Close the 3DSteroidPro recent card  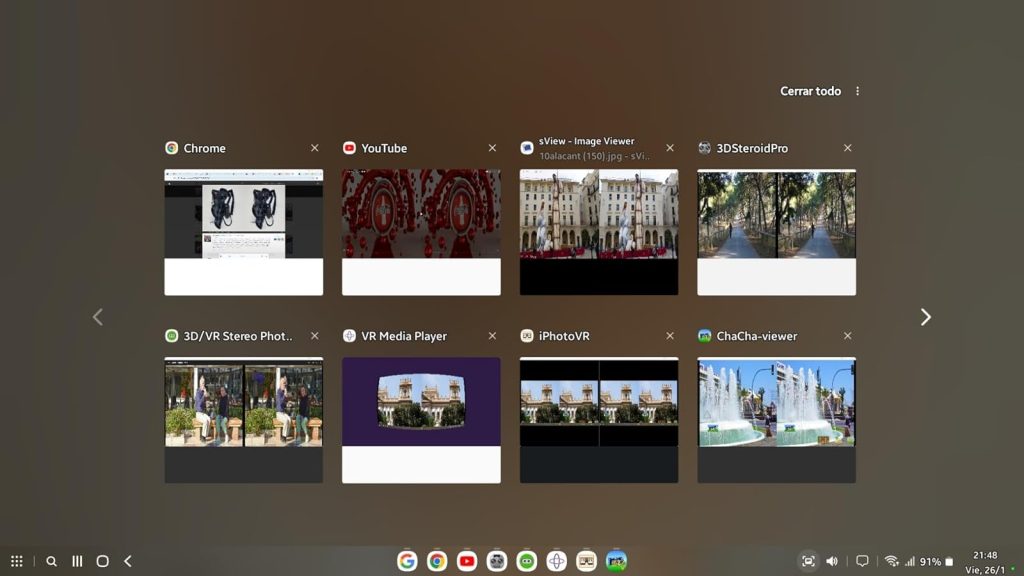[848, 148]
